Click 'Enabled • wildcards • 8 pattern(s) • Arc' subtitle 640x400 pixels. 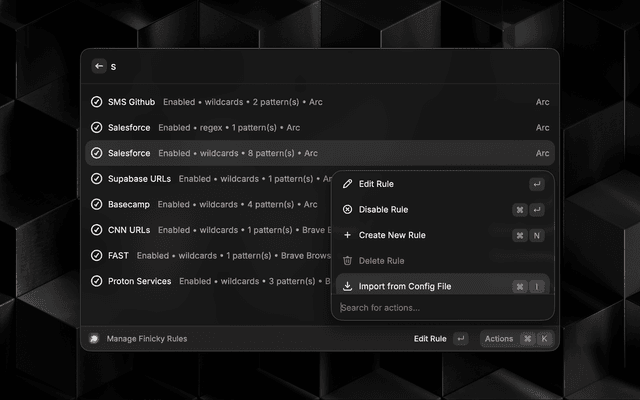pos(238,153)
